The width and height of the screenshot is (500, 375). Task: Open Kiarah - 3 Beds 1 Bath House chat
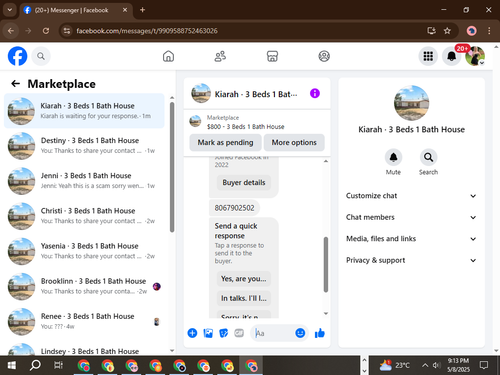pyautogui.click(x=84, y=111)
